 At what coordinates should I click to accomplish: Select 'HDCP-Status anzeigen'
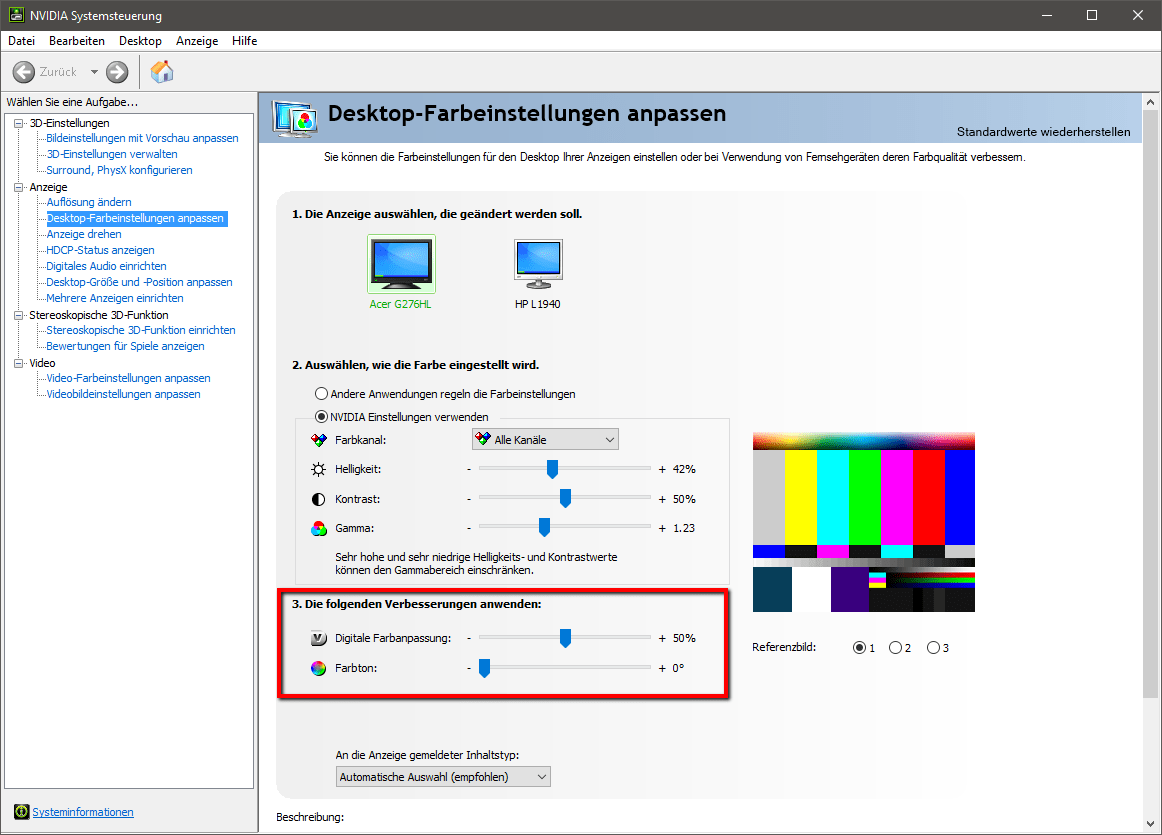click(x=100, y=250)
